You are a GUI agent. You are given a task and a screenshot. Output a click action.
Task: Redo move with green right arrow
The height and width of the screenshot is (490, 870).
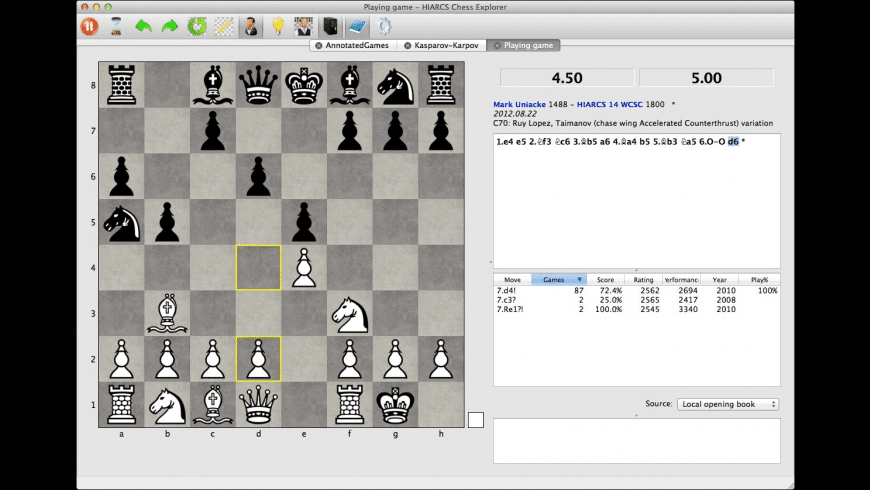tap(170, 26)
